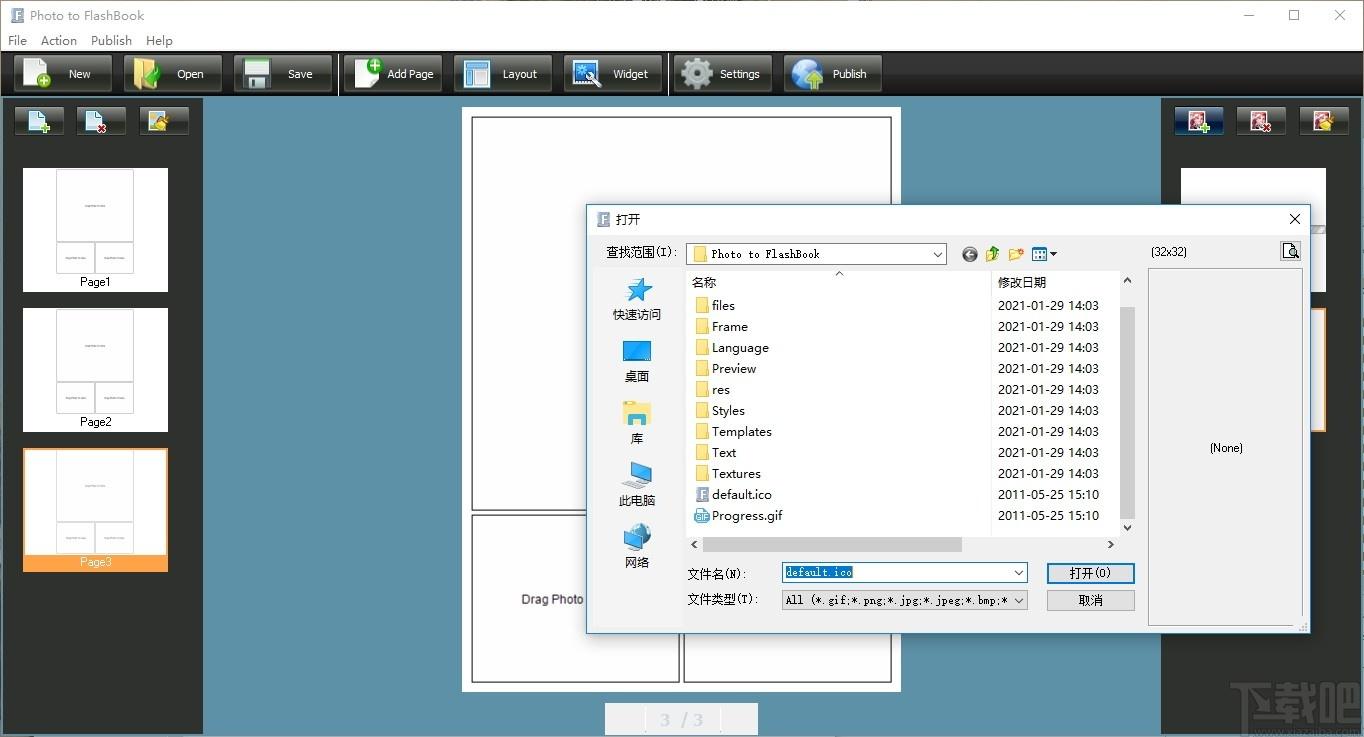The image size is (1364, 737).
Task: Open the Widget tool
Action: pyautogui.click(x=613, y=74)
